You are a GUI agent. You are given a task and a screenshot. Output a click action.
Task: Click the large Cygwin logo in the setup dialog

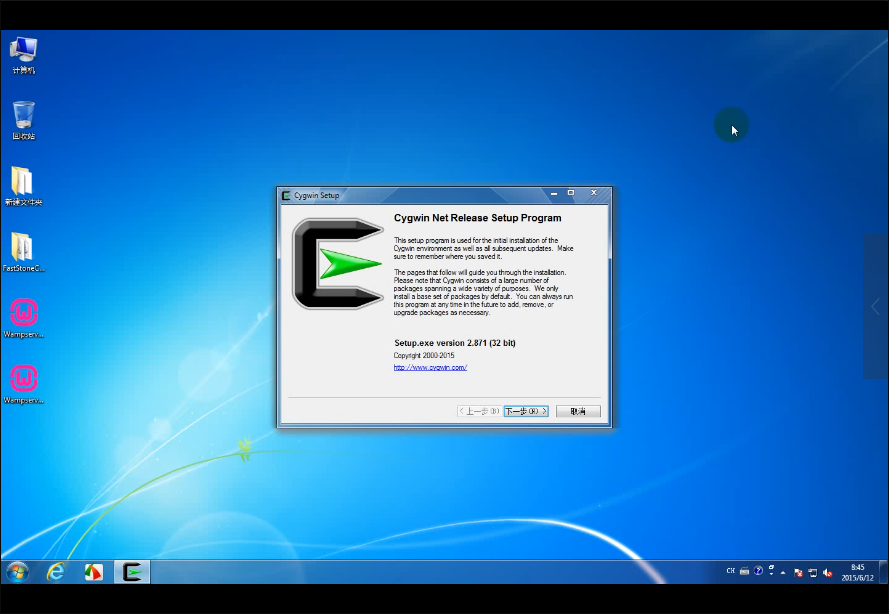pos(338,264)
